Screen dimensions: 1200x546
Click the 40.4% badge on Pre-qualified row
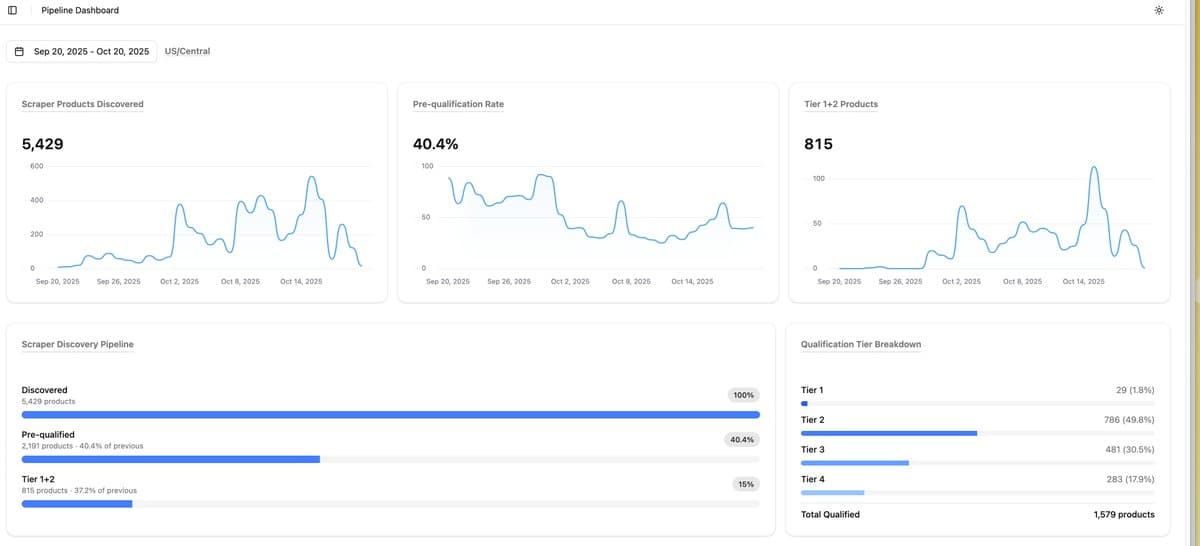click(x=742, y=440)
